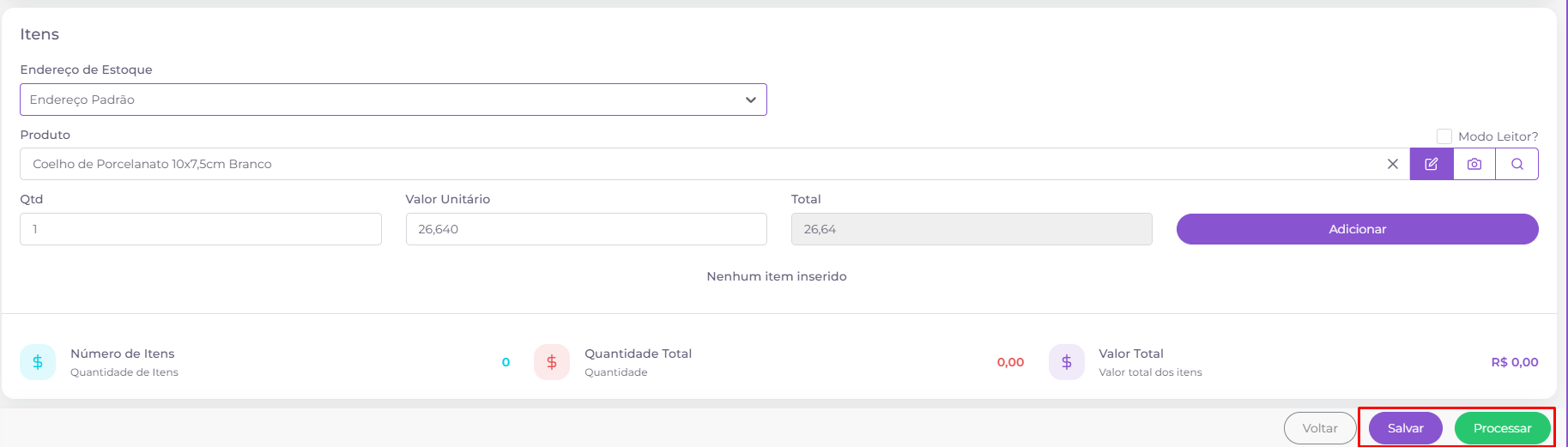Focus the Qtd input field
The image size is (1568, 447).
(x=201, y=229)
